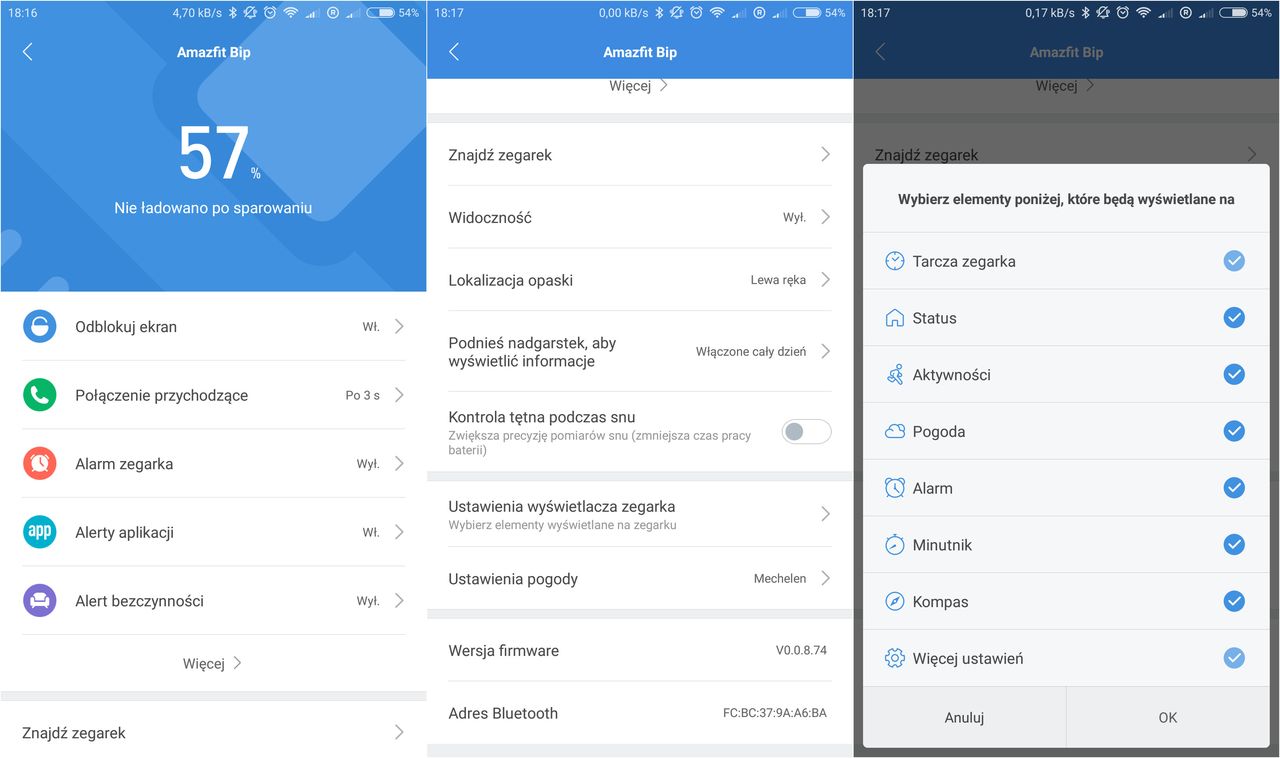Uncheck the Kompas checkbox
The height and width of the screenshot is (758, 1280).
point(1234,602)
